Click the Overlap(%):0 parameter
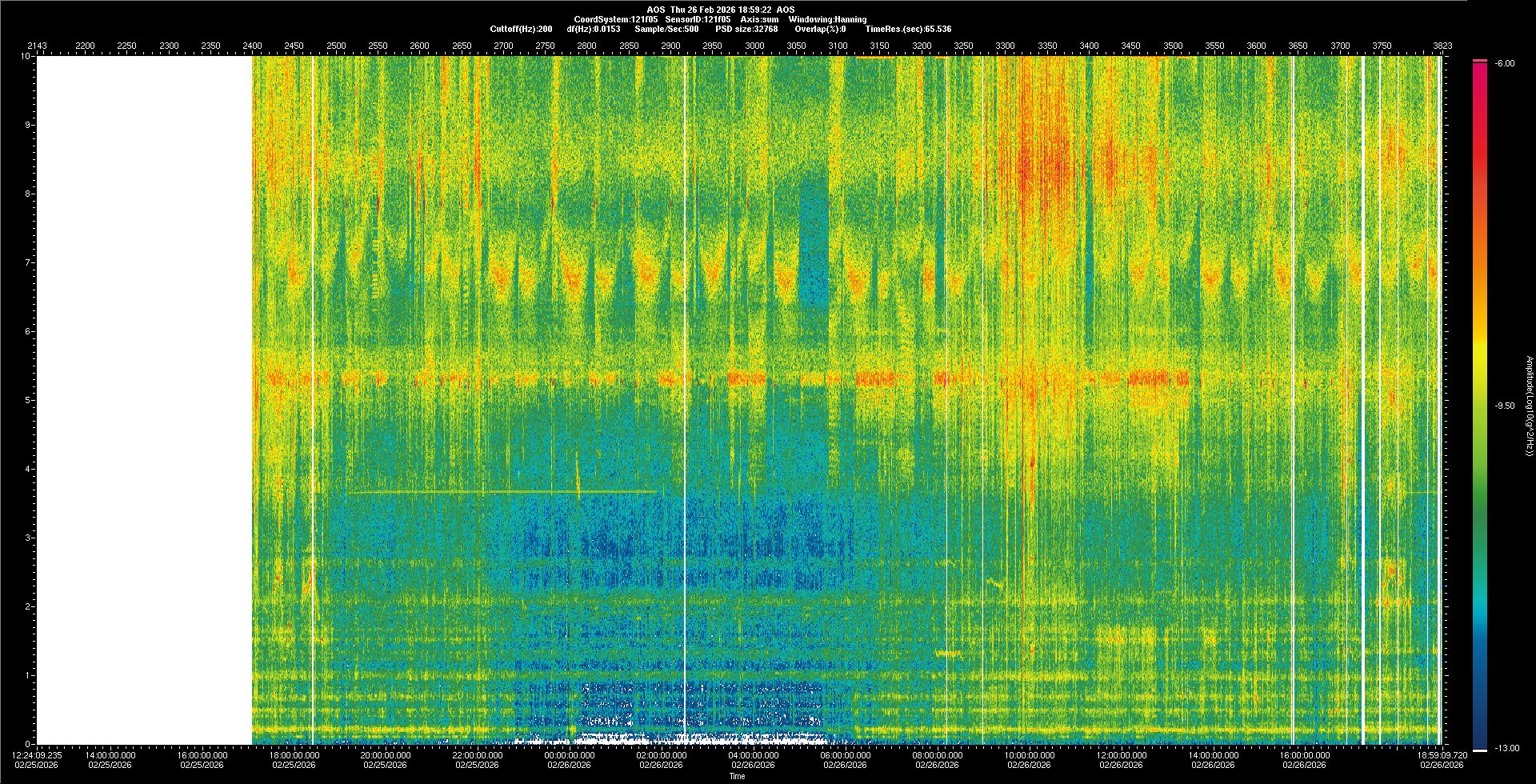Viewport: 1536px width, 784px height. pos(820,29)
